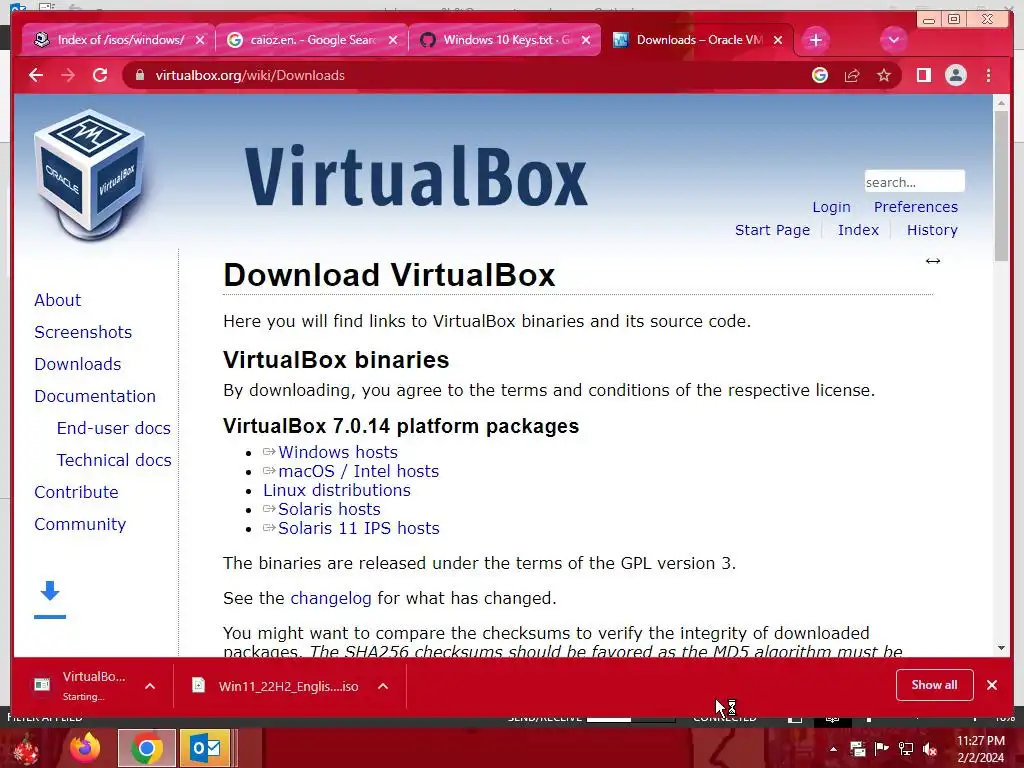The image size is (1024, 768).
Task: Close the downloads shelf
Action: [991, 684]
